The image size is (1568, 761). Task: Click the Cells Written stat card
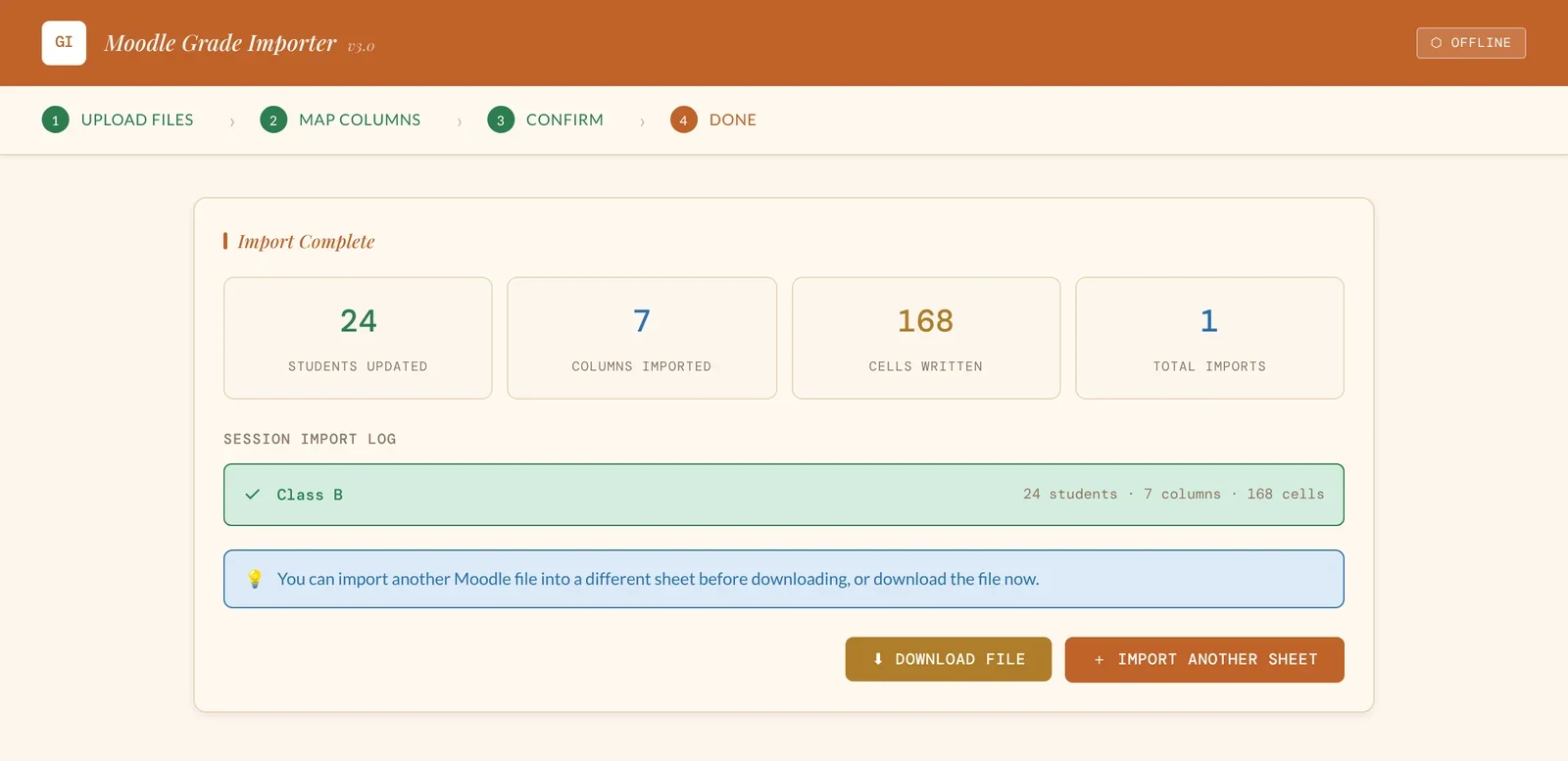tap(926, 338)
